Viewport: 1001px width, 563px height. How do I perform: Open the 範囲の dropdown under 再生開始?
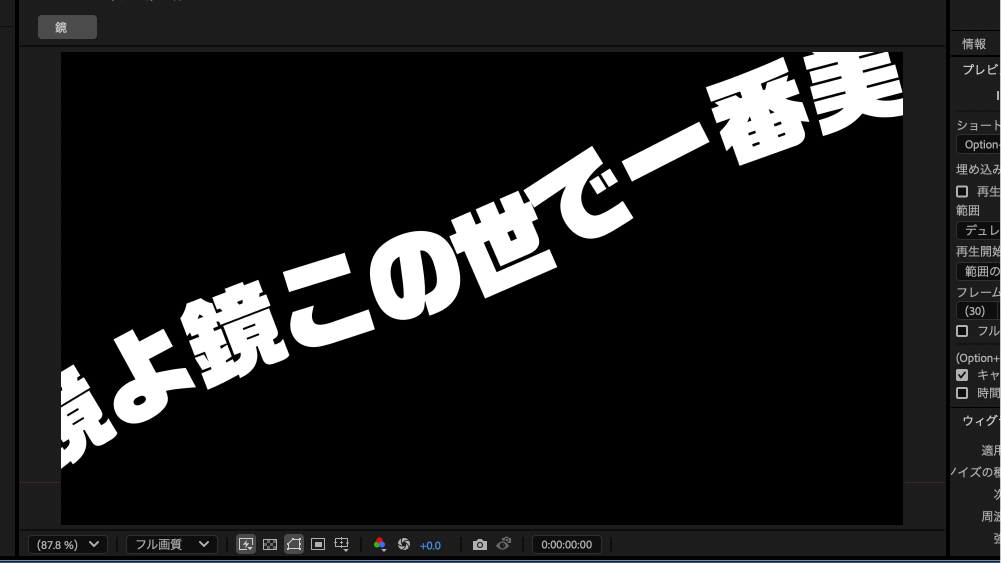tap(979, 271)
